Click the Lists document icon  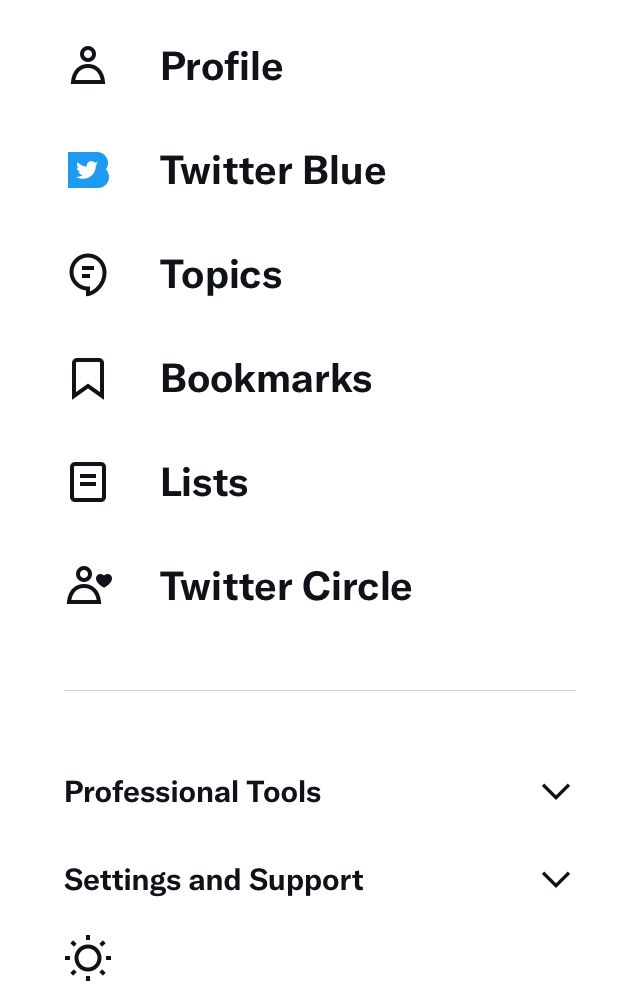point(88,482)
